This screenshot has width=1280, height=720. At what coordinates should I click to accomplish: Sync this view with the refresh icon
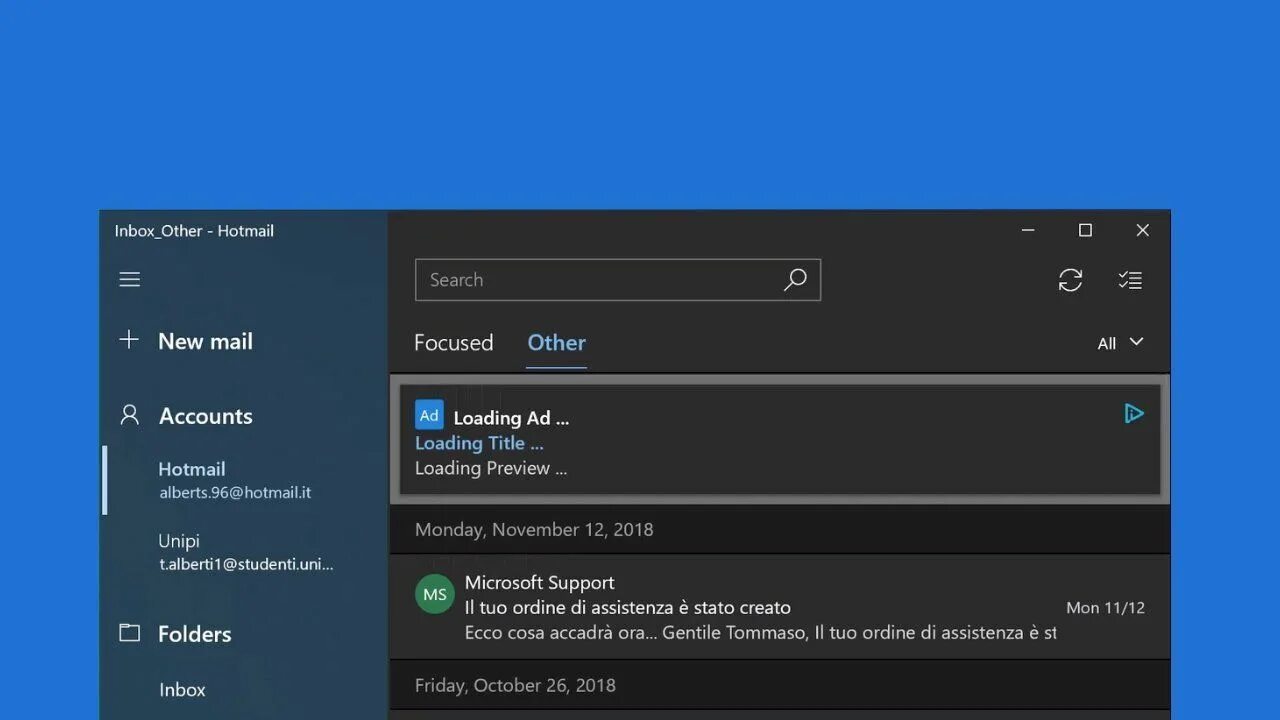pos(1070,280)
